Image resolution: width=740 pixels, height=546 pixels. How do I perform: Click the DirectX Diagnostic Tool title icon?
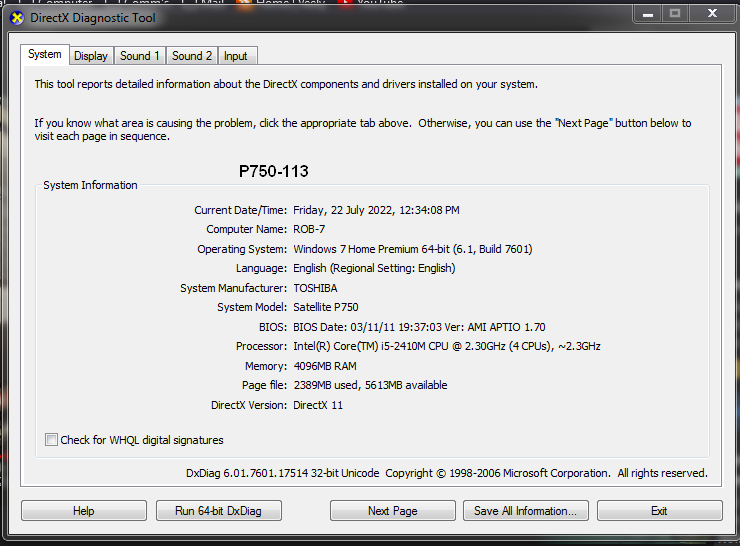click(x=17, y=18)
